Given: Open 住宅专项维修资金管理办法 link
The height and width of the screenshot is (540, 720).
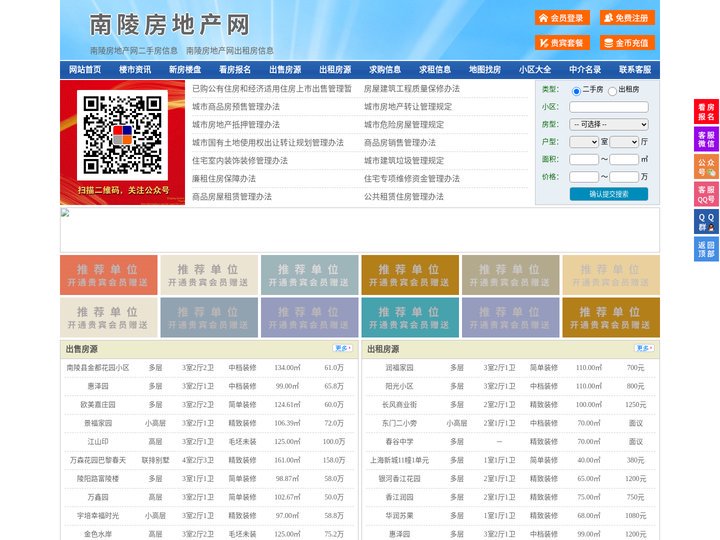Looking at the screenshot, I should point(412,179).
